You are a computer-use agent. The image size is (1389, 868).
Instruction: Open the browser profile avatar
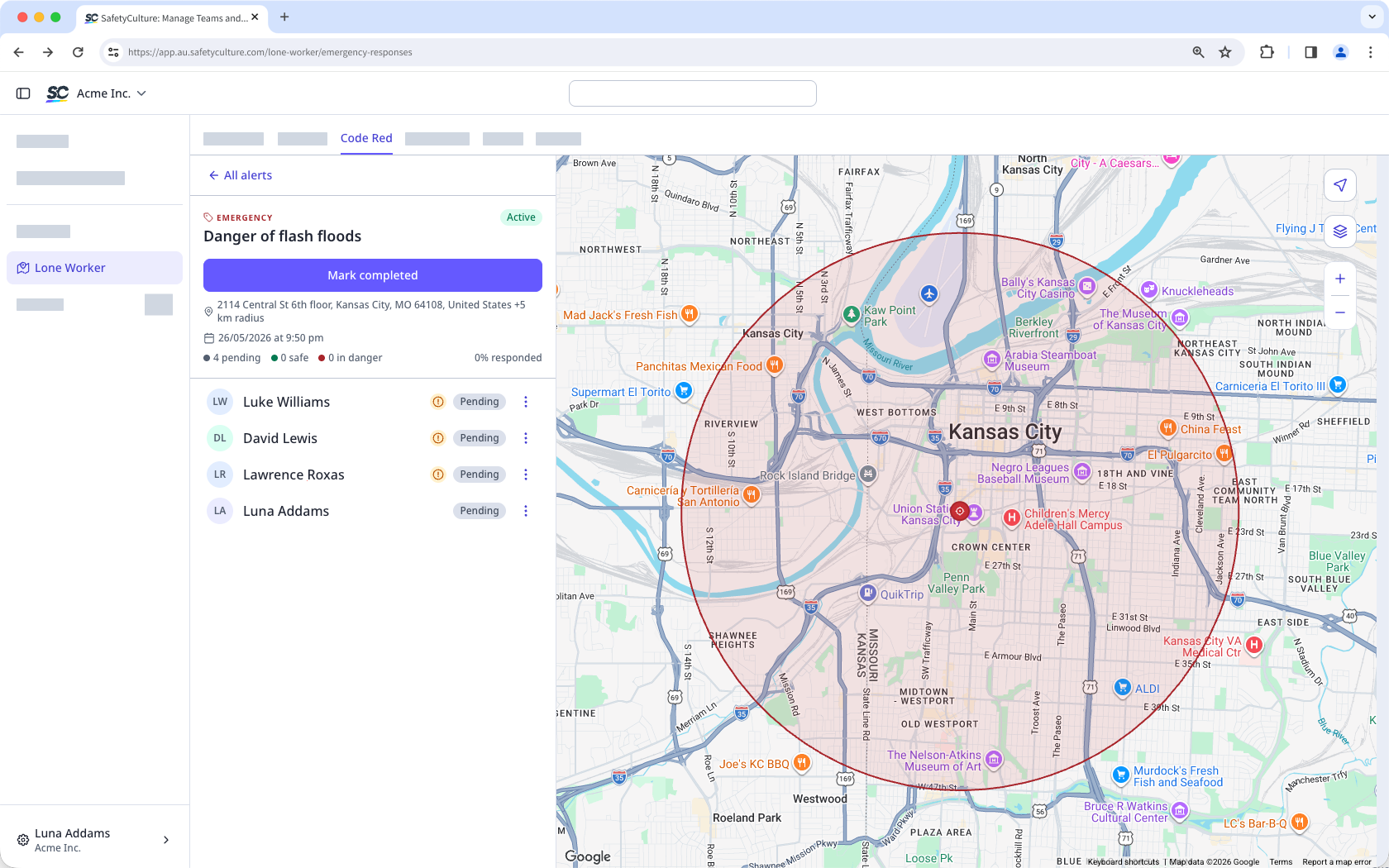click(1340, 52)
